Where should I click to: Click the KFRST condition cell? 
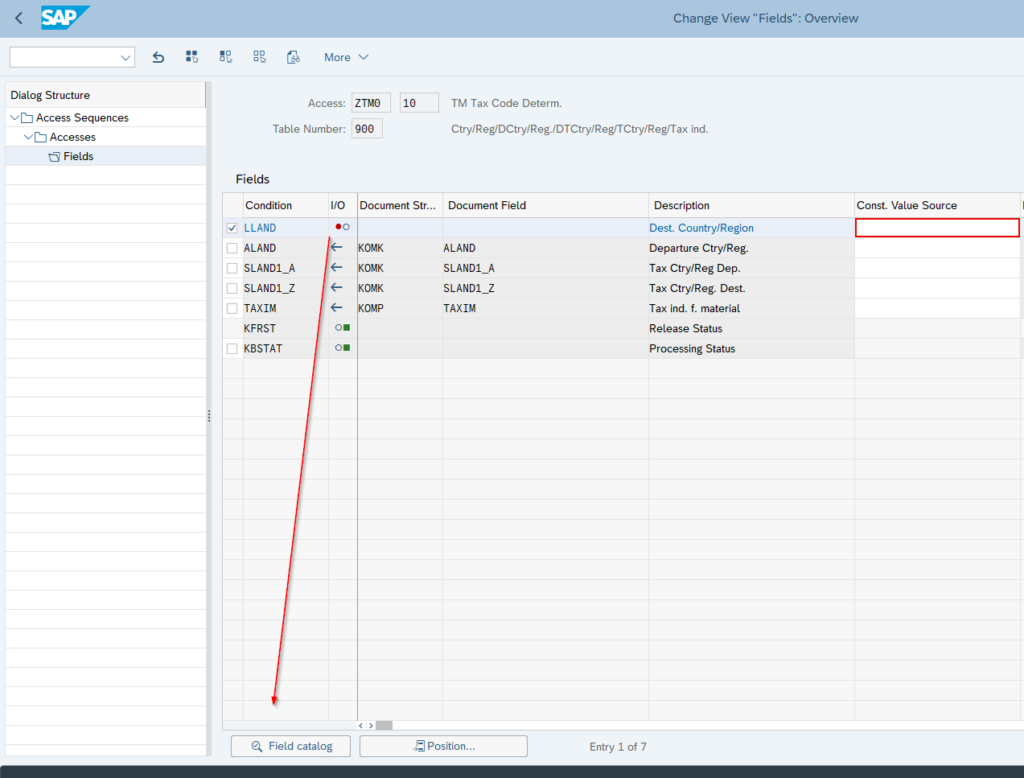point(285,329)
